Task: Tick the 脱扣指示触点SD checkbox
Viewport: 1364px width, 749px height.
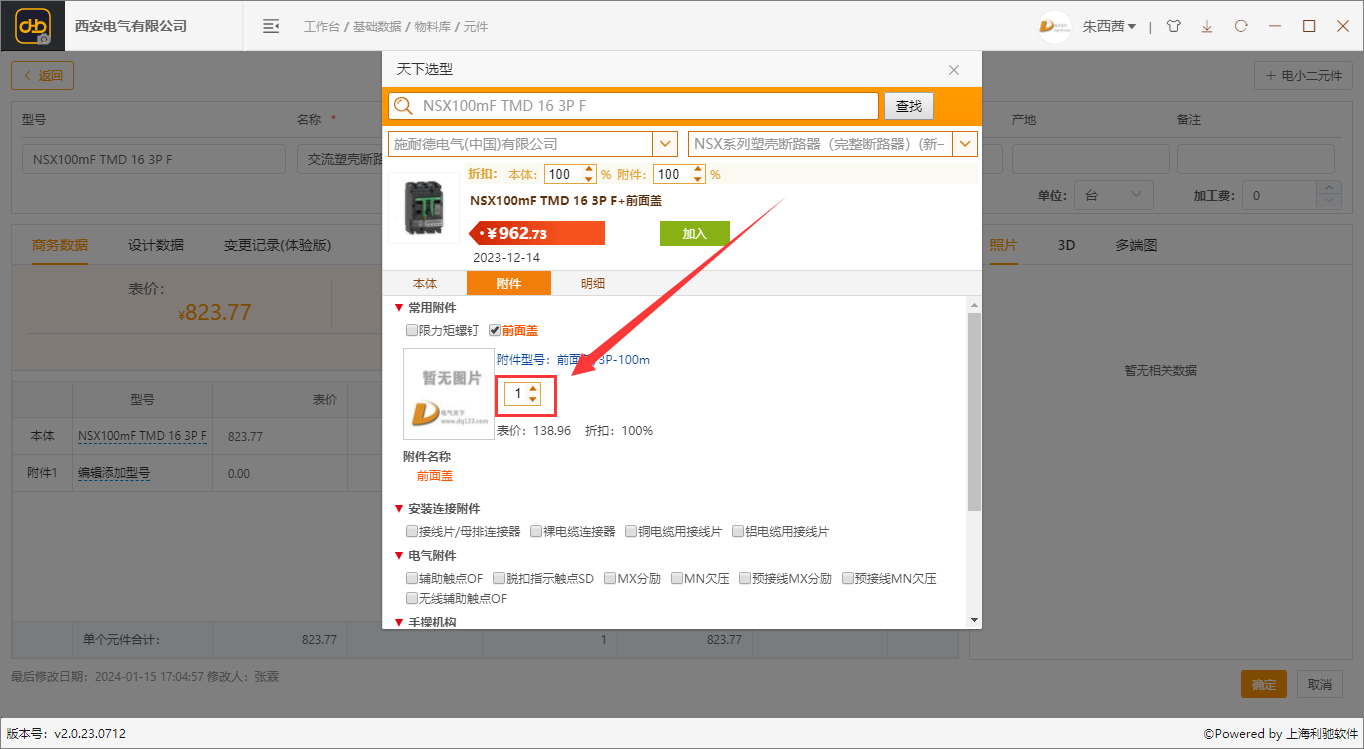Action: point(499,578)
